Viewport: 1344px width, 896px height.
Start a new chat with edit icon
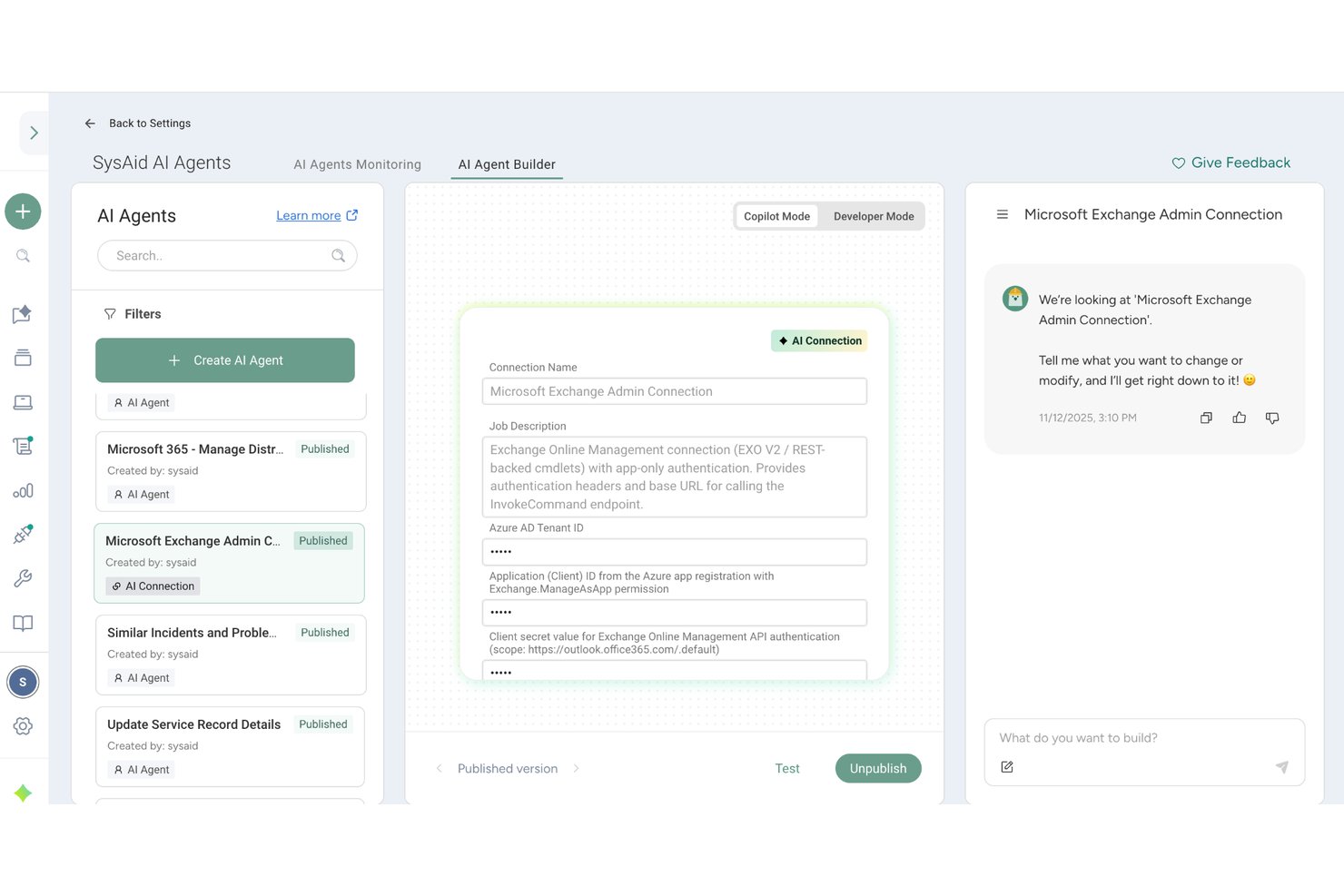(1007, 767)
